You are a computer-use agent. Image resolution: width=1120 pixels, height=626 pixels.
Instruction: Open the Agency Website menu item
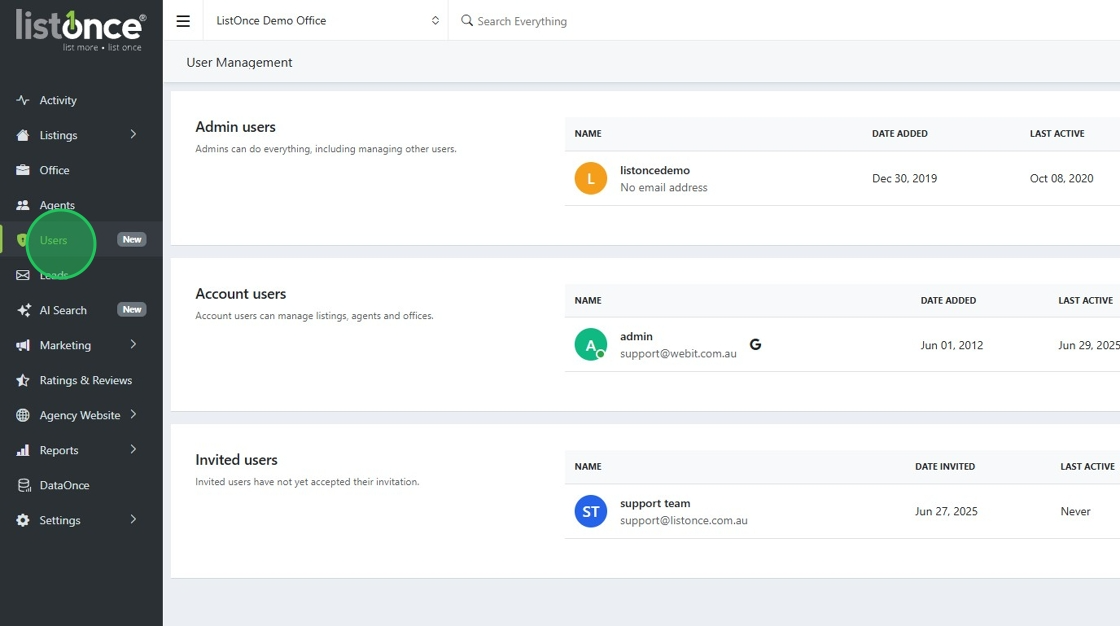(80, 415)
